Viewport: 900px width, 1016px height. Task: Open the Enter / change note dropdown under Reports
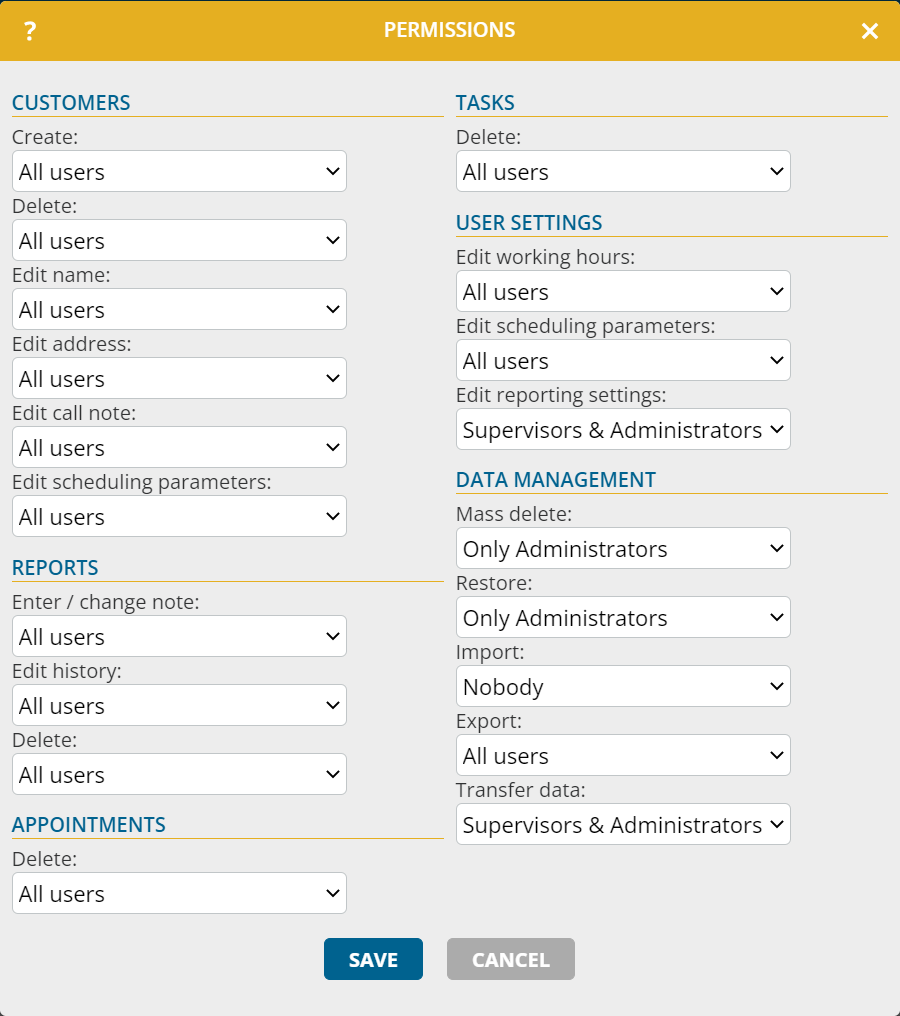click(x=178, y=636)
